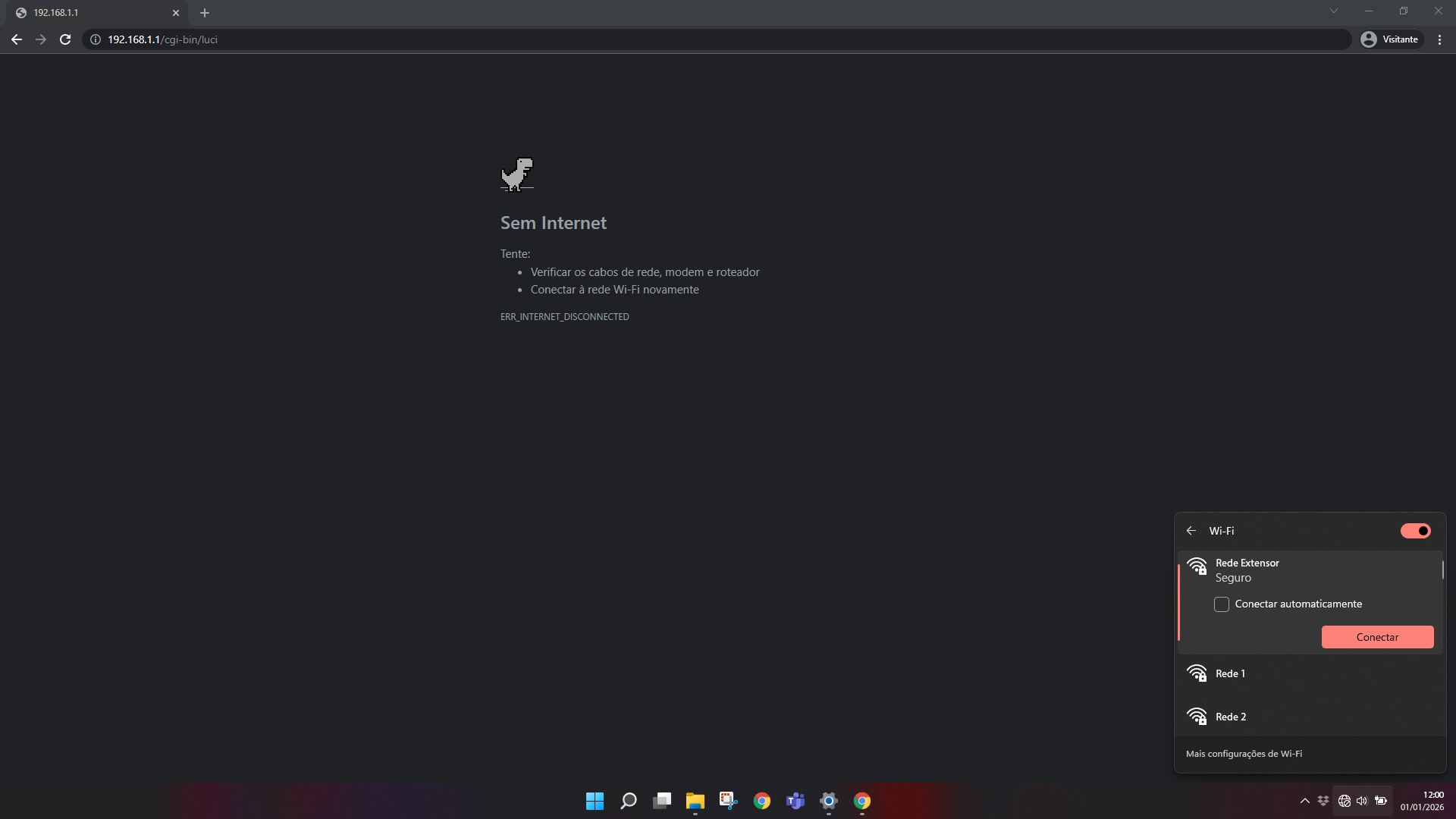The height and width of the screenshot is (819, 1456).
Task: Reload the page with the refresh icon
Action: click(x=65, y=39)
